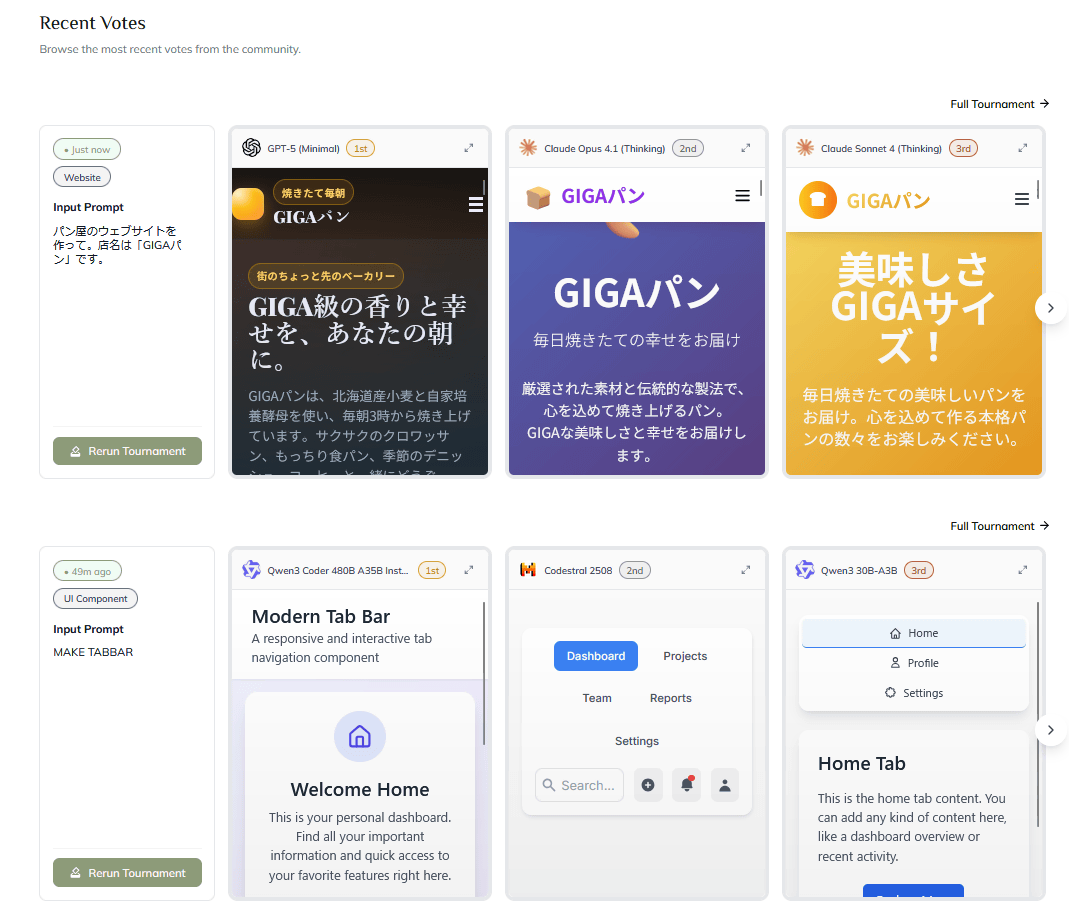Expand the GPT-5 (Minimal) preview card
1069x913 pixels.
coord(469,148)
